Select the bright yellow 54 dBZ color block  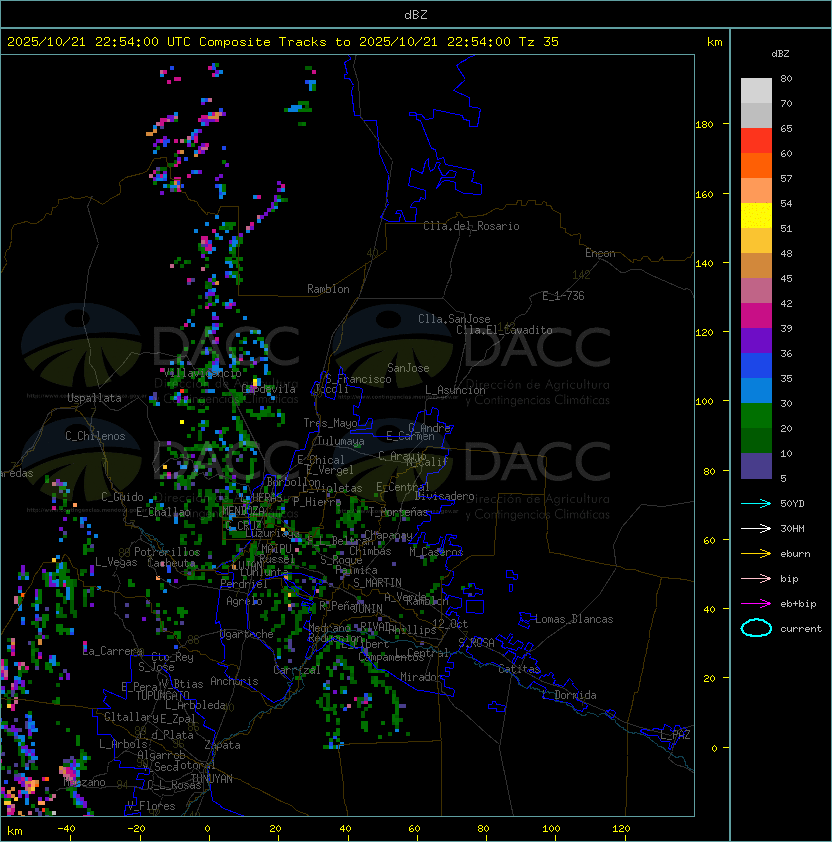756,215
